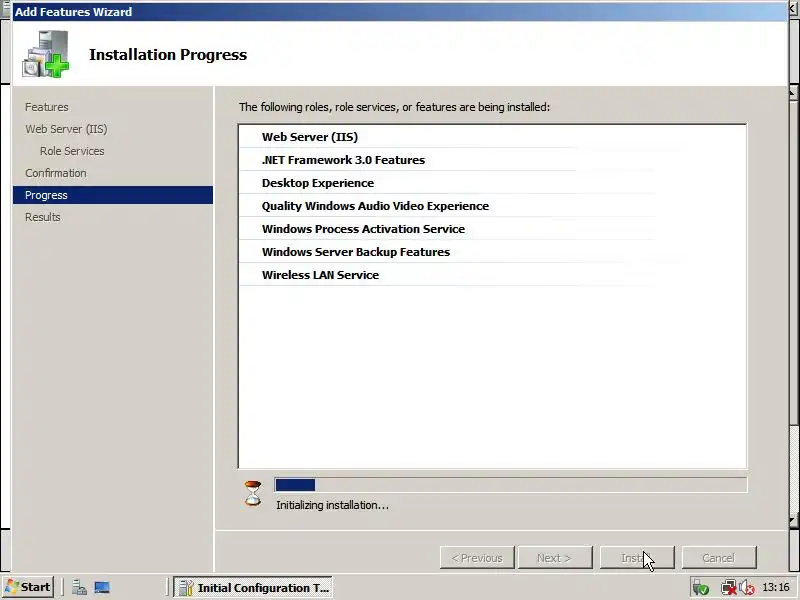Screen dimensions: 800x600
Task: Go to Role Services sidebar step
Action: pos(72,151)
